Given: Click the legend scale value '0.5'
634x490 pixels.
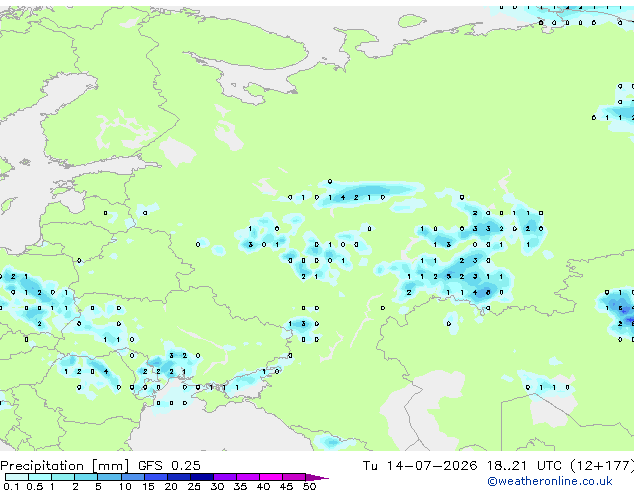Looking at the screenshot, I should pos(35,486).
